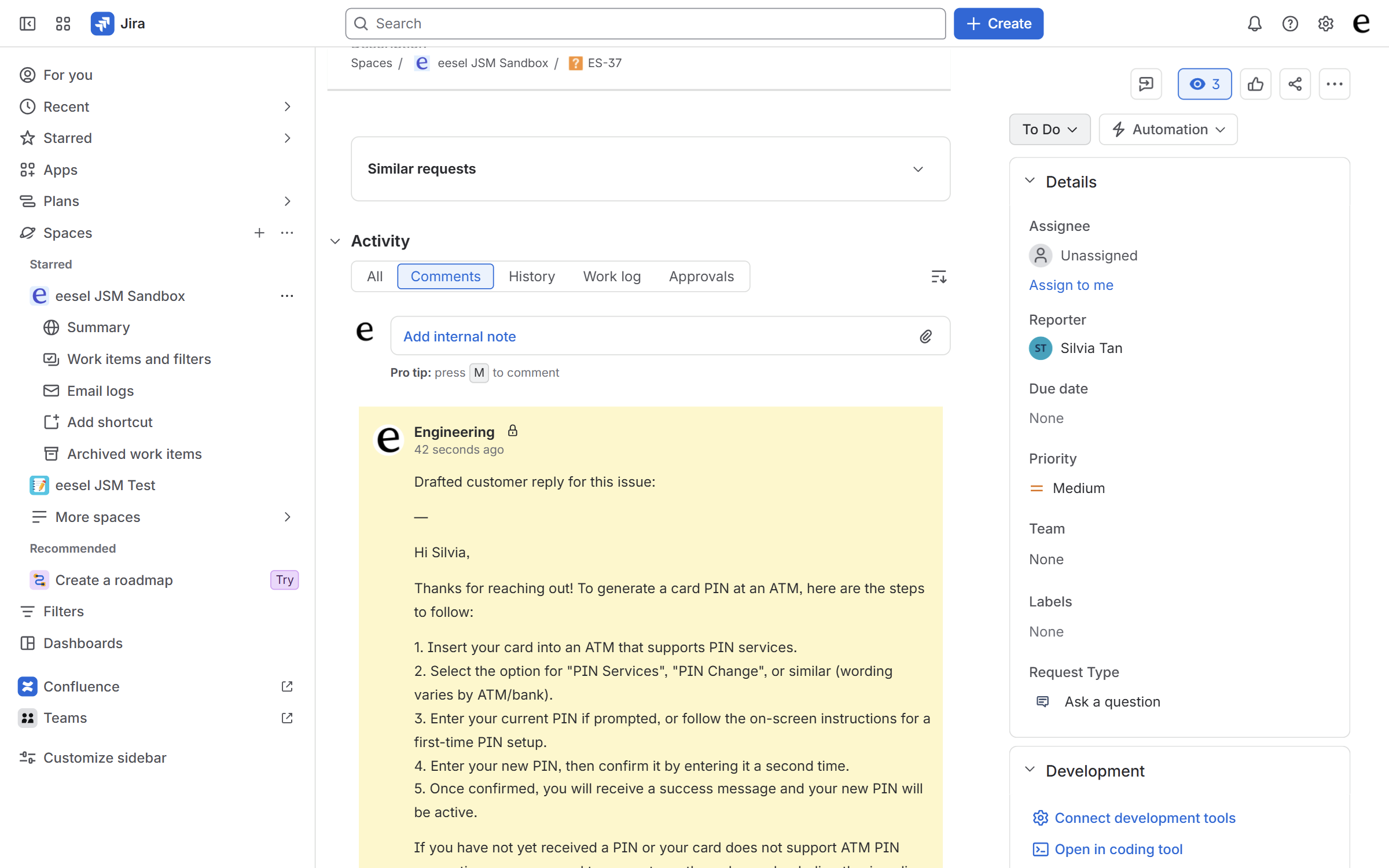Open notifications bell
1389x868 pixels.
[1254, 24]
